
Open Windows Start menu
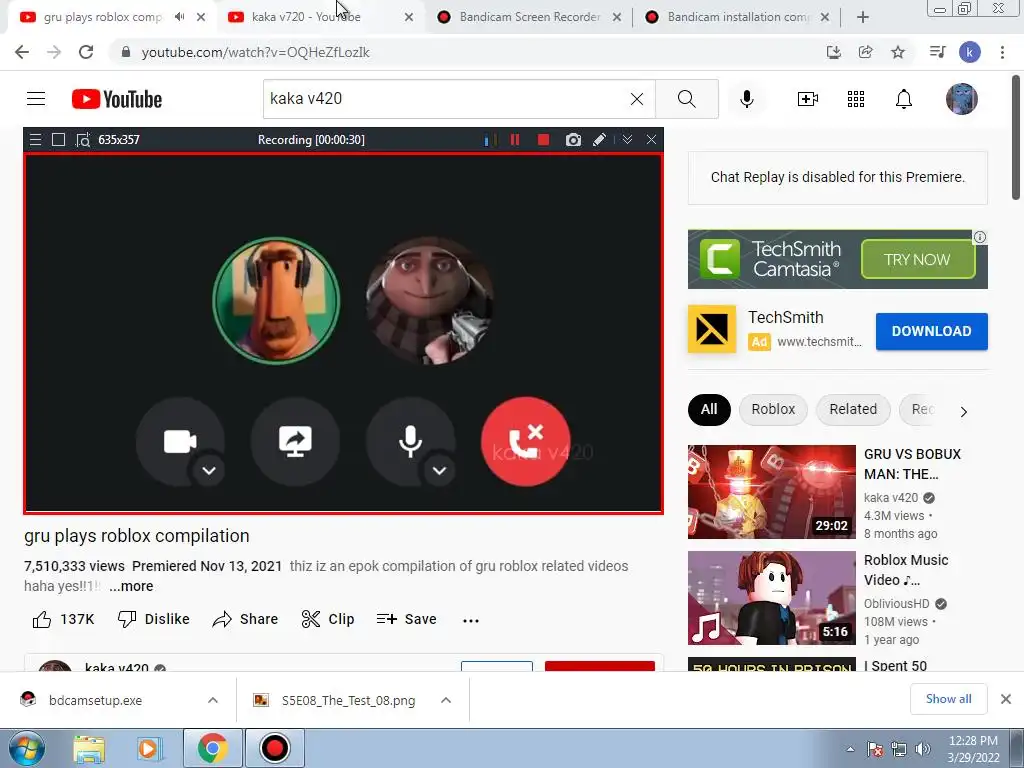click(26, 748)
